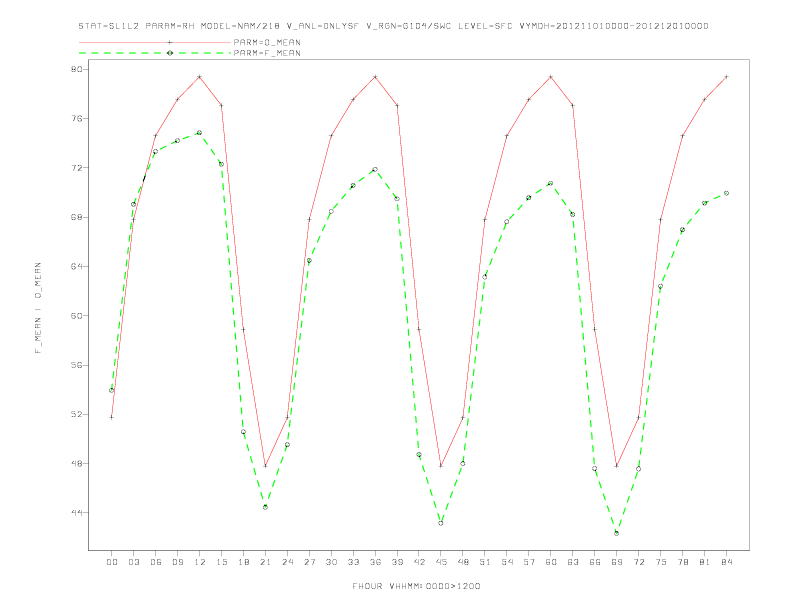Image resolution: width=792 pixels, height=612 pixels.
Task: Click x-axis tick label 51
Action: (485, 562)
